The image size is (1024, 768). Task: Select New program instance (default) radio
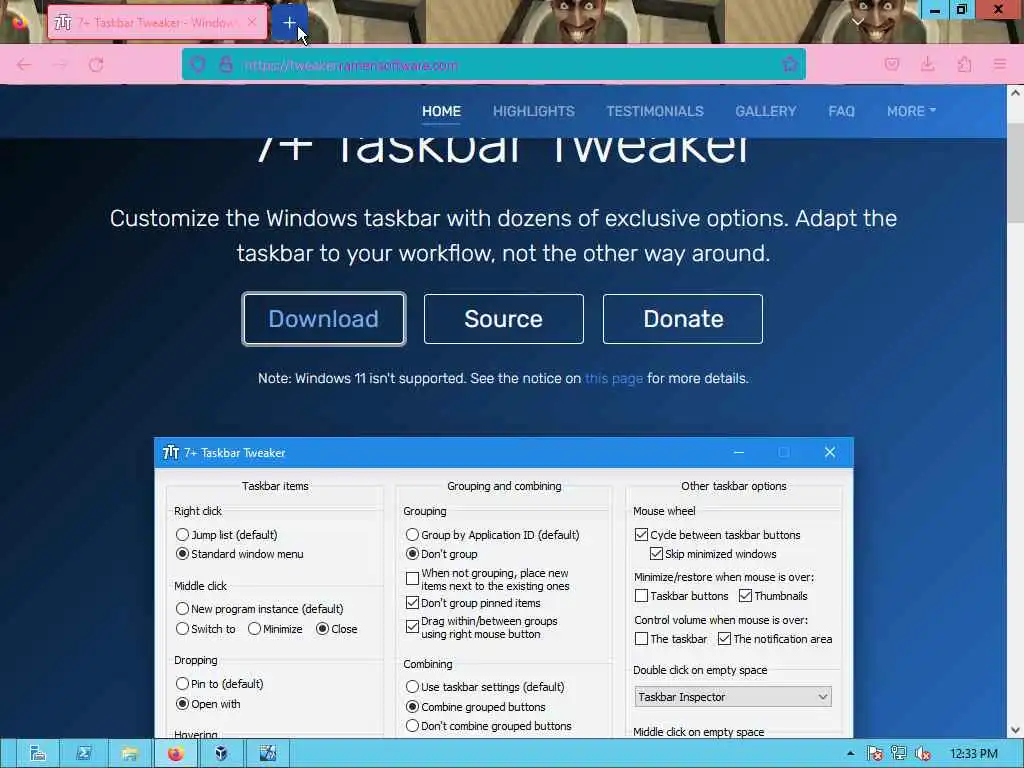point(182,609)
